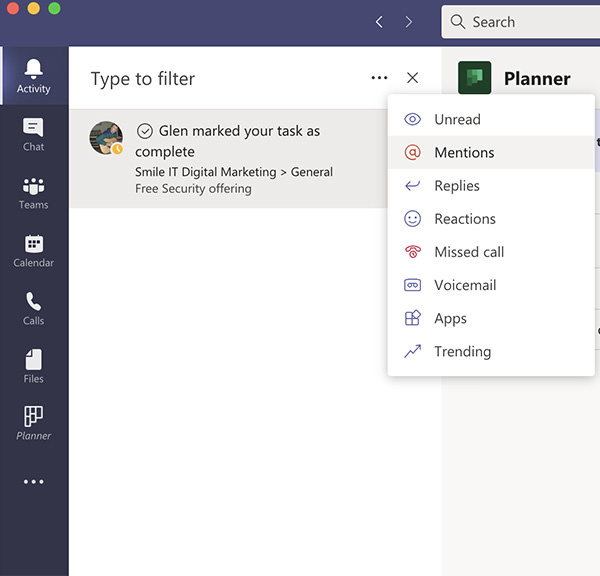Open Files in the sidebar

[34, 367]
